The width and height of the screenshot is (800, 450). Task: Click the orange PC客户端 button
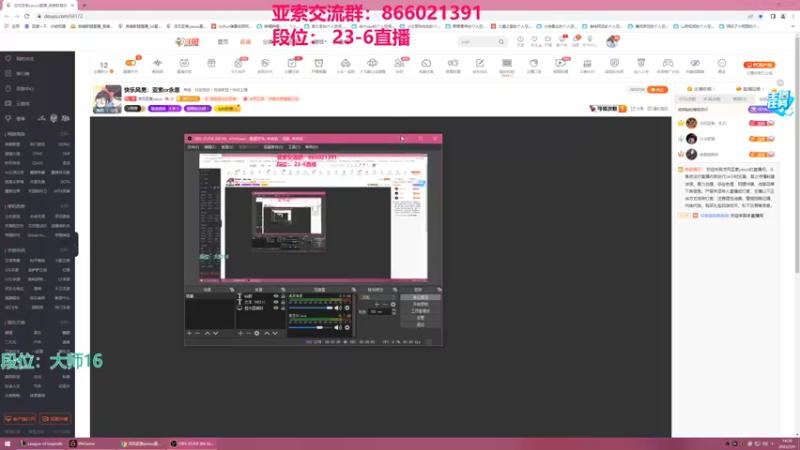759,65
